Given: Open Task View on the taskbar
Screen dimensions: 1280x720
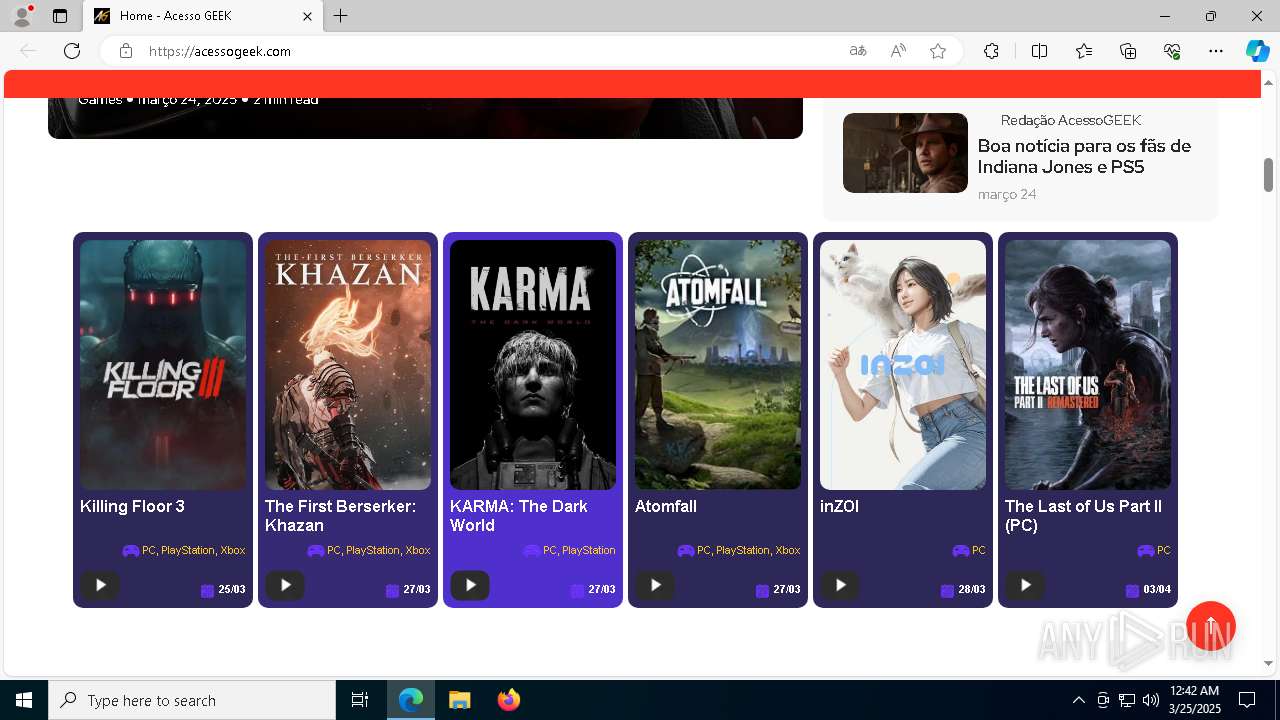Looking at the screenshot, I should 360,700.
